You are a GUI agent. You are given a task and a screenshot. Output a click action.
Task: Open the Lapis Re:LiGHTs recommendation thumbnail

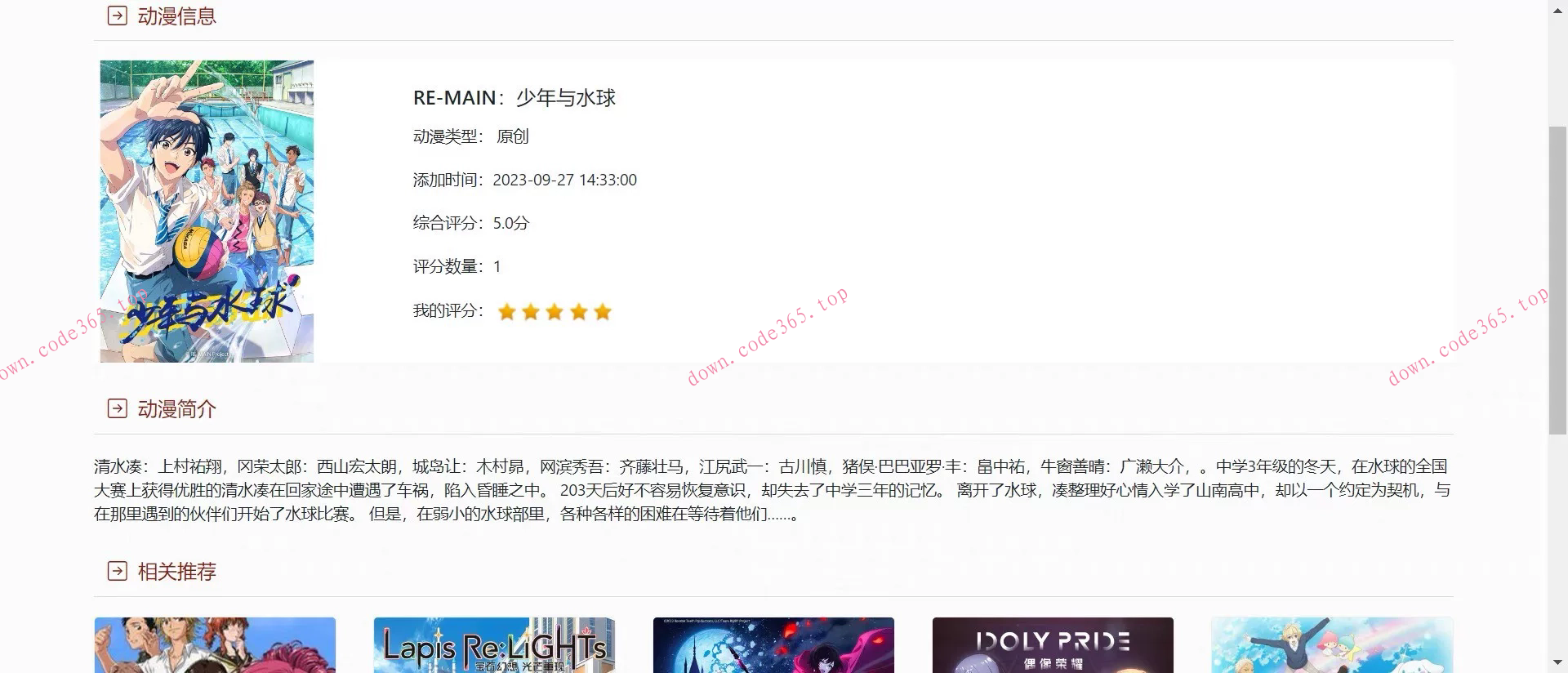[494, 645]
